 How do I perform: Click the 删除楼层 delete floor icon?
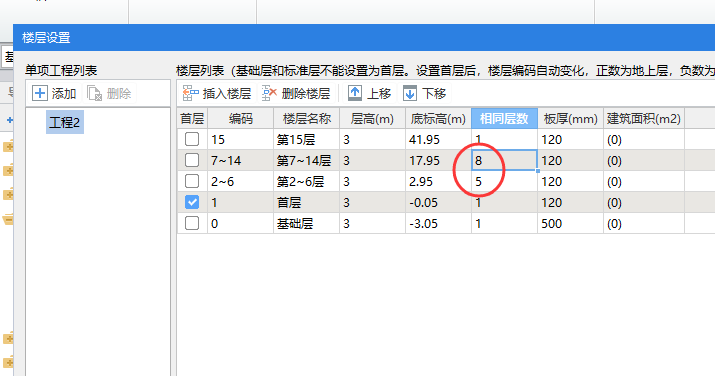pyautogui.click(x=269, y=93)
